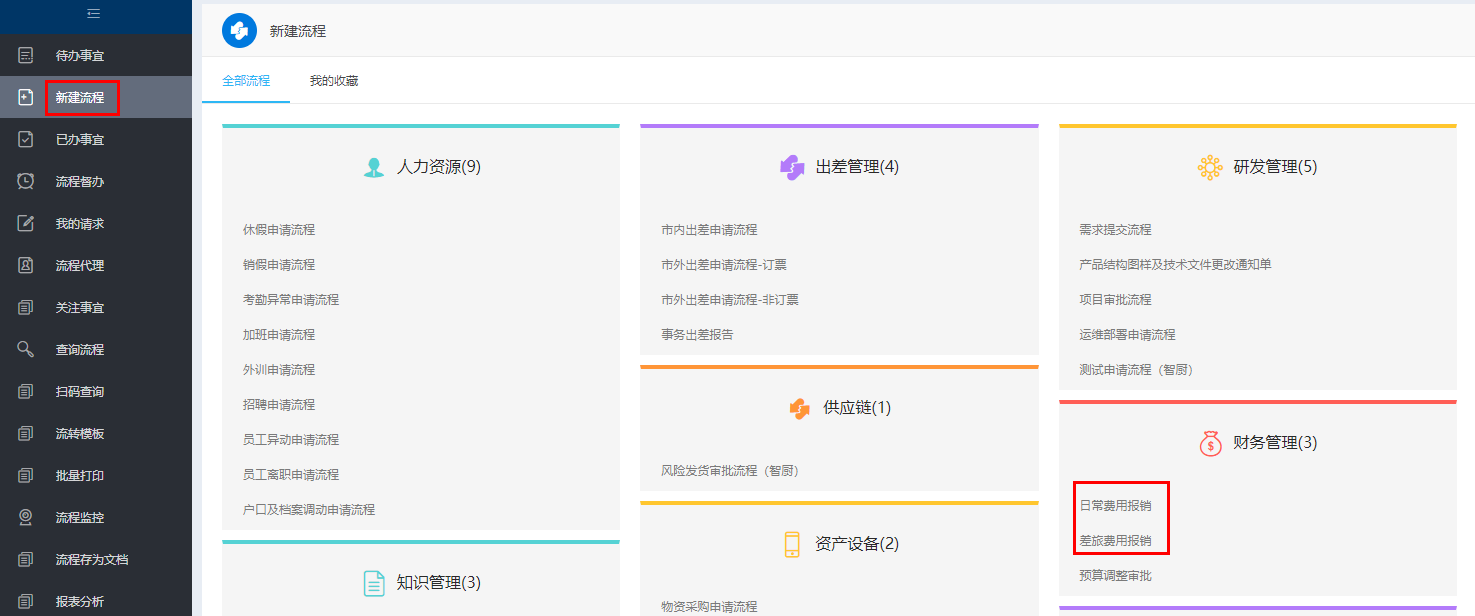
Task: Click the 已办事宜 checkmark icon
Action: click(x=26, y=140)
